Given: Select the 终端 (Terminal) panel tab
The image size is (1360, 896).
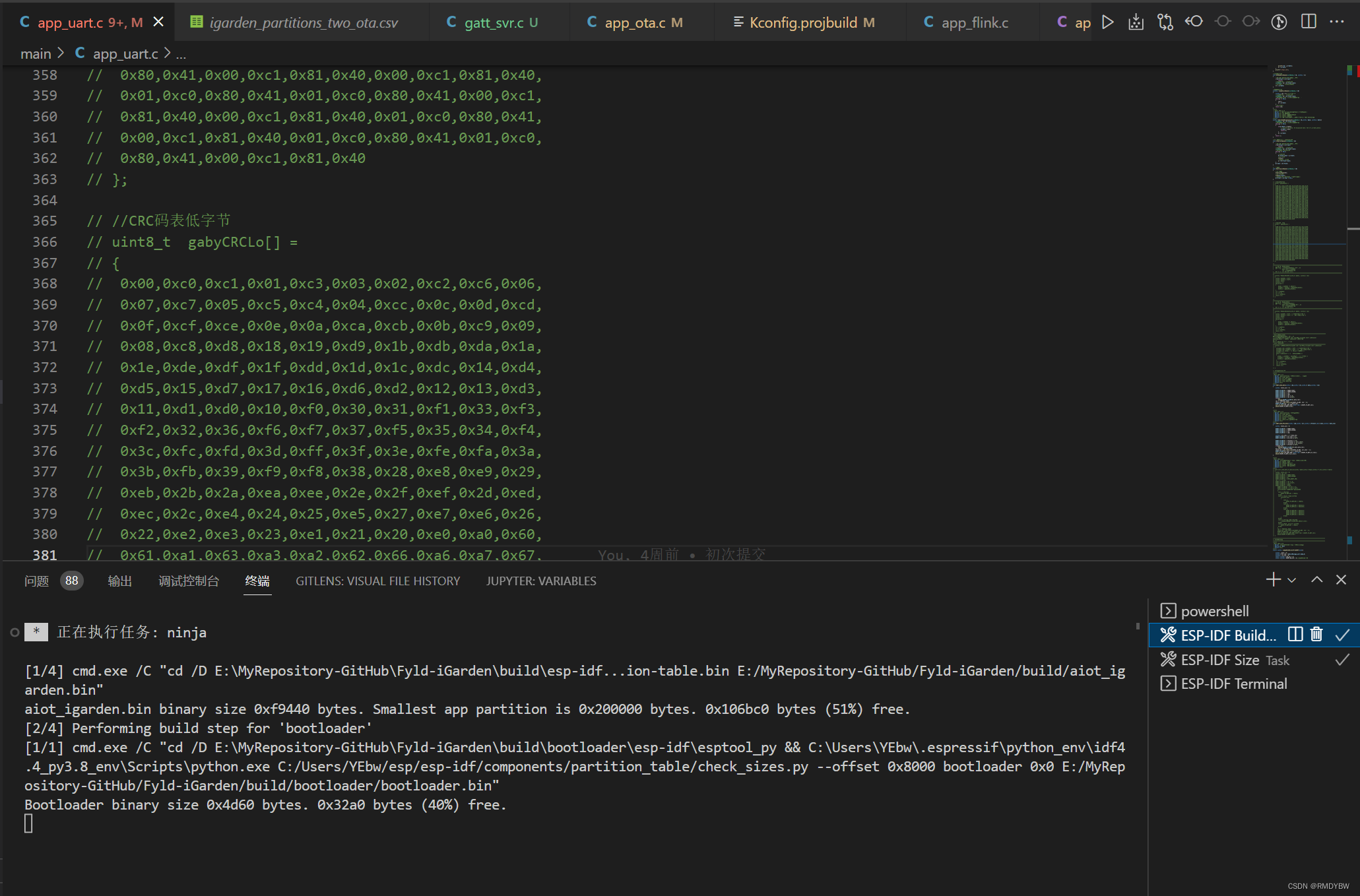Looking at the screenshot, I should coord(257,581).
